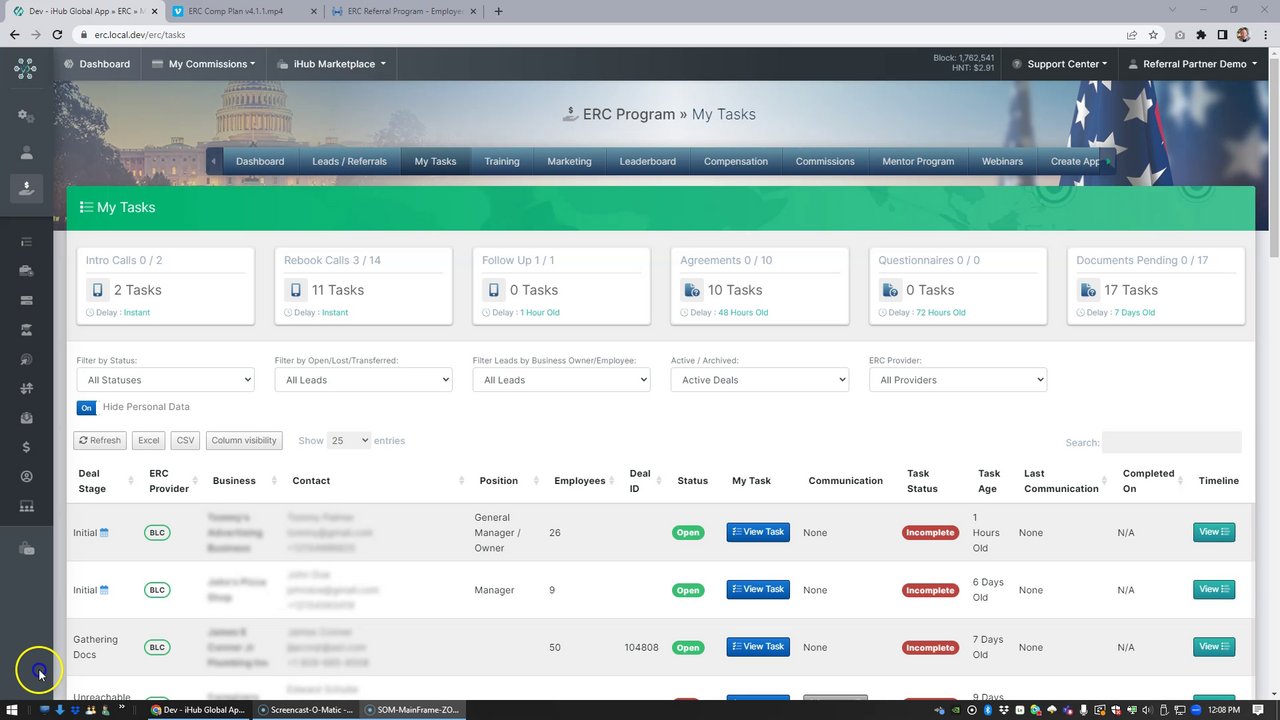Screen dimensions: 1280x720
Task: Open the task list sidebar icon
Action: click(x=26, y=242)
